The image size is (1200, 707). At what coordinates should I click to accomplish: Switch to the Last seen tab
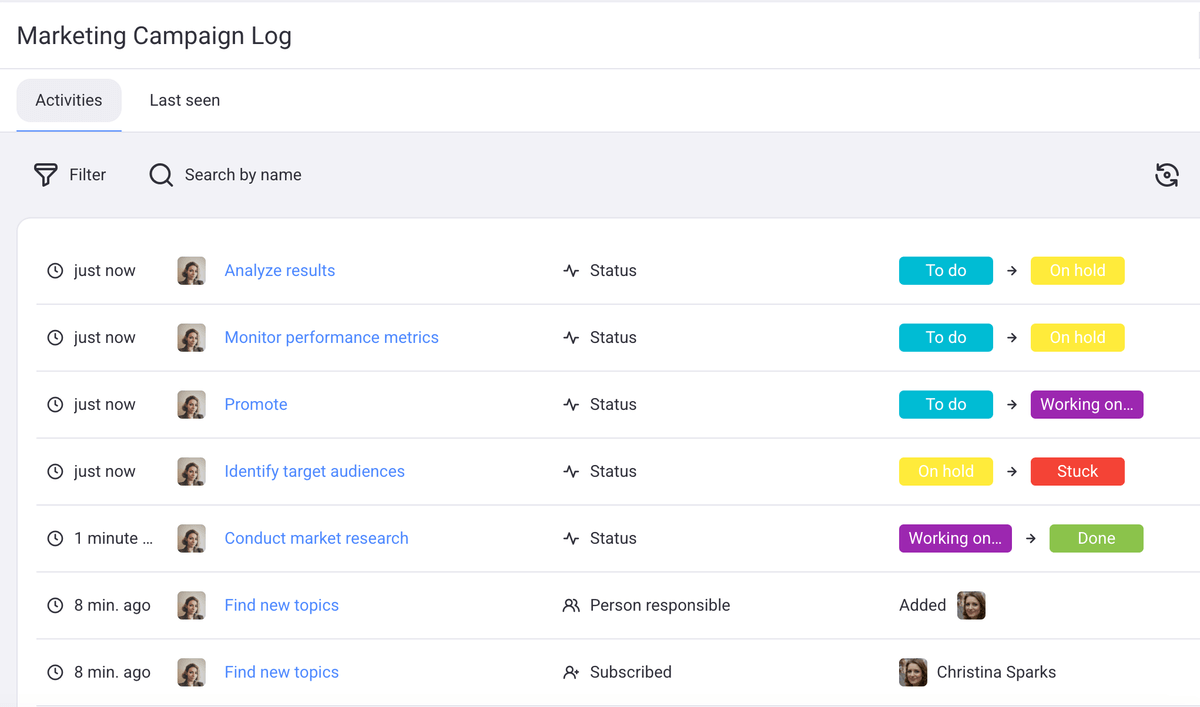point(185,100)
